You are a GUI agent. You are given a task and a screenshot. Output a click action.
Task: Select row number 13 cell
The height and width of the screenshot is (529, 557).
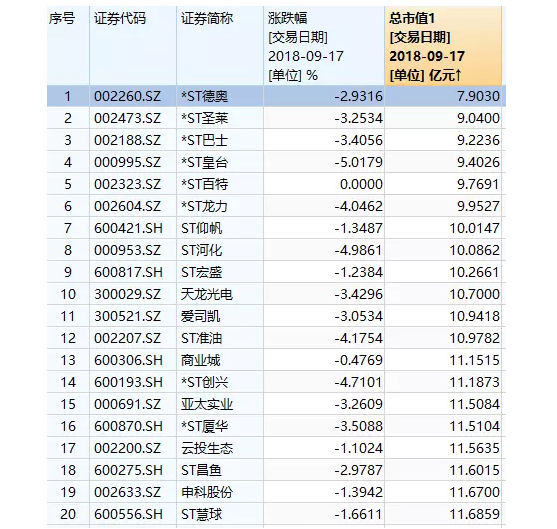tap(68, 361)
